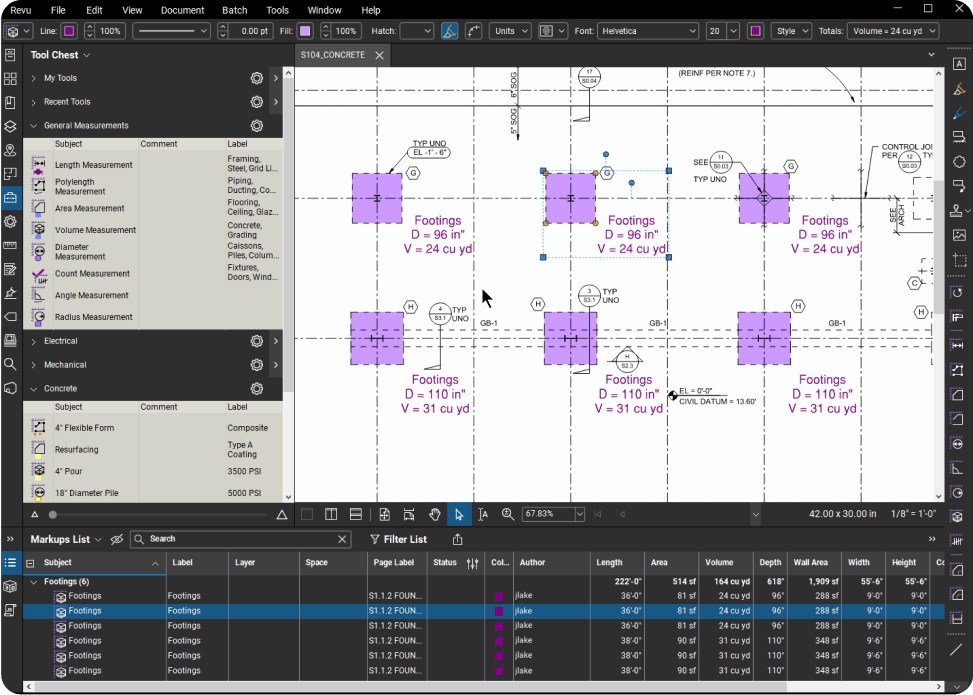
Task: Switch to side-by-side split view
Action: coord(331,514)
